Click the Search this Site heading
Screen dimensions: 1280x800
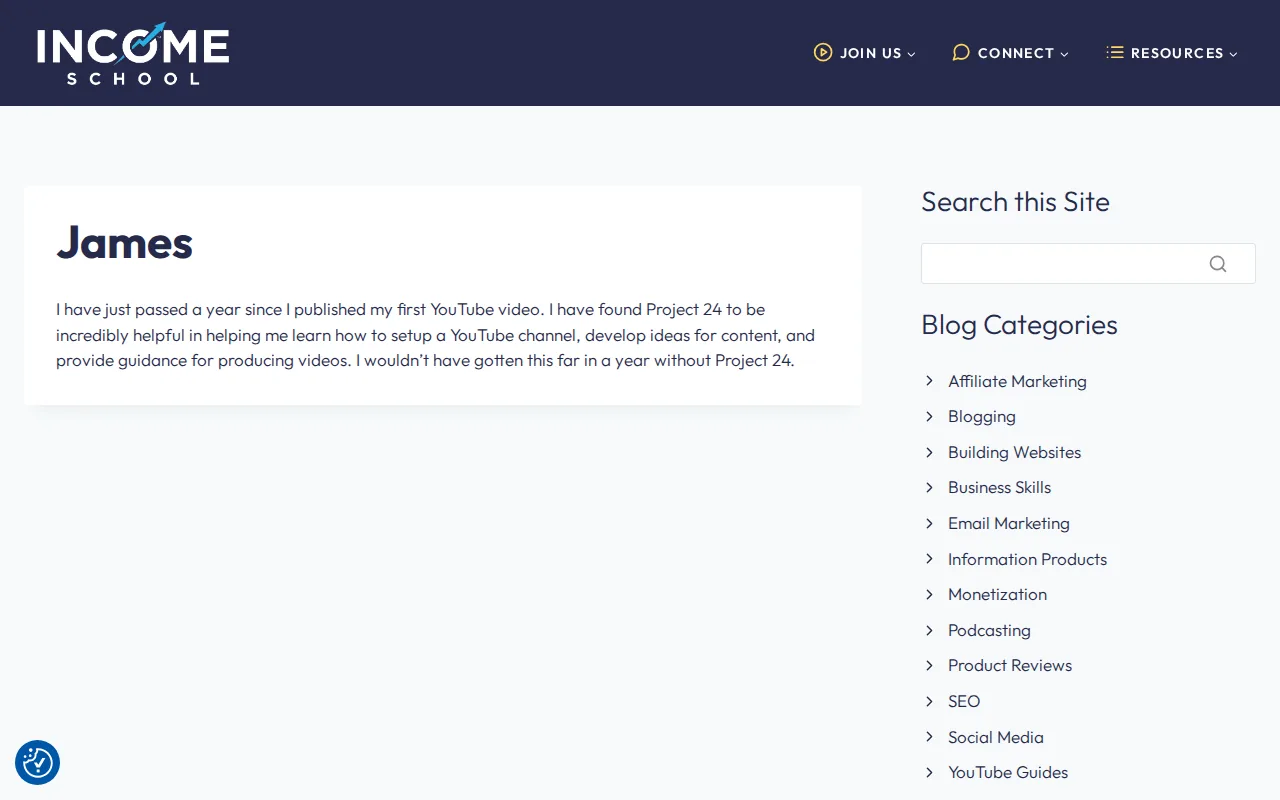pos(1015,202)
